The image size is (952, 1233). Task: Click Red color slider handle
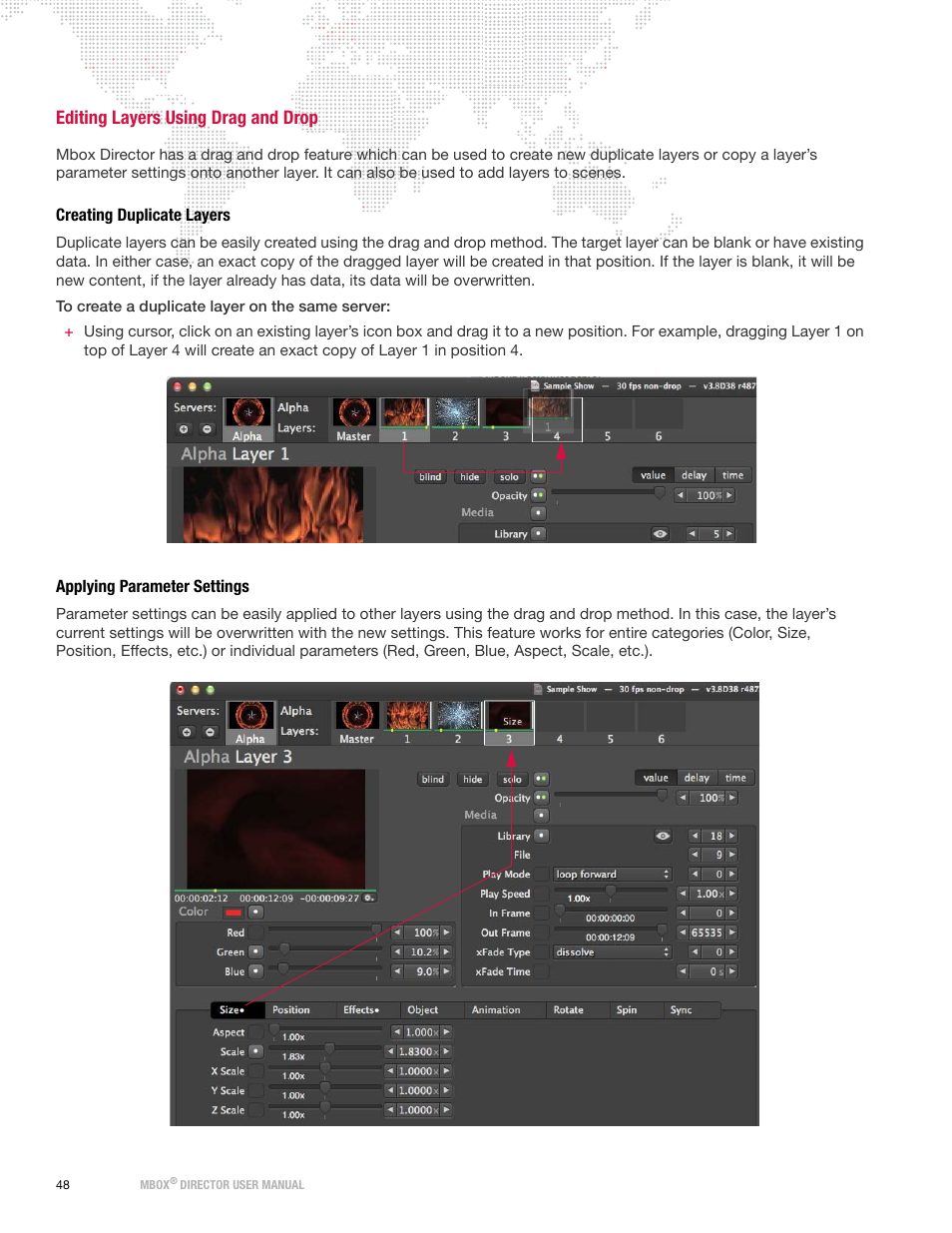(377, 929)
